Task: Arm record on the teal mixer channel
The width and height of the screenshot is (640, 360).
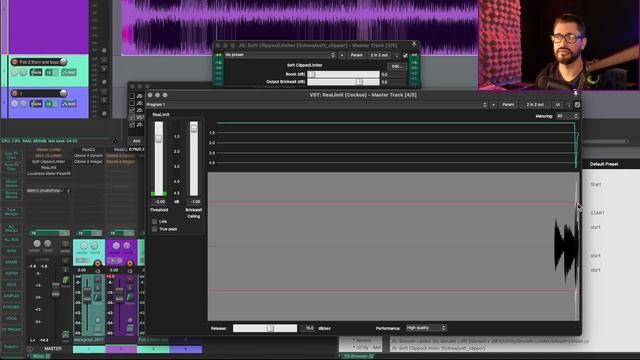Action: (x=98, y=264)
